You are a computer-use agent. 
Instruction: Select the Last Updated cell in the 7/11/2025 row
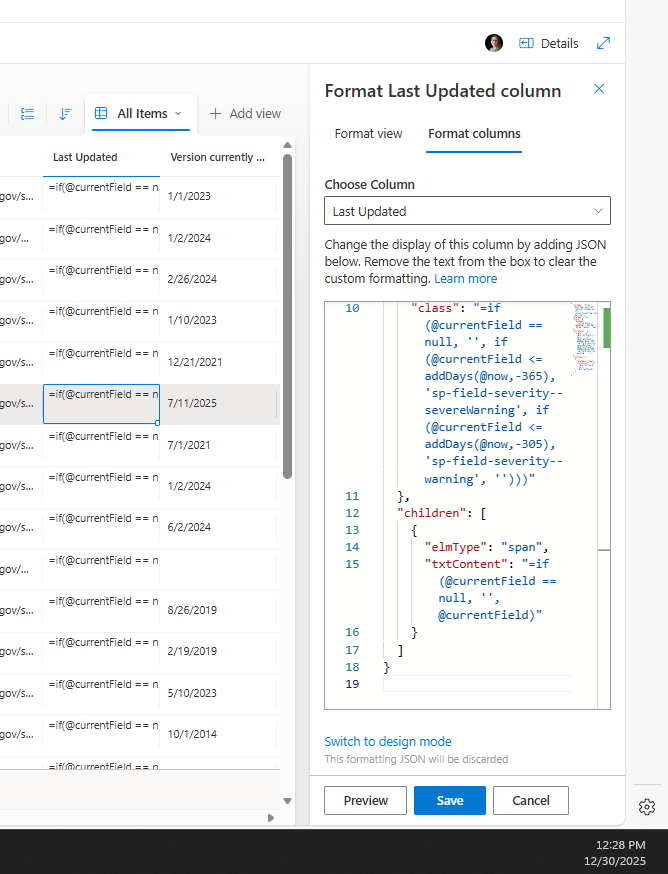[101, 403]
